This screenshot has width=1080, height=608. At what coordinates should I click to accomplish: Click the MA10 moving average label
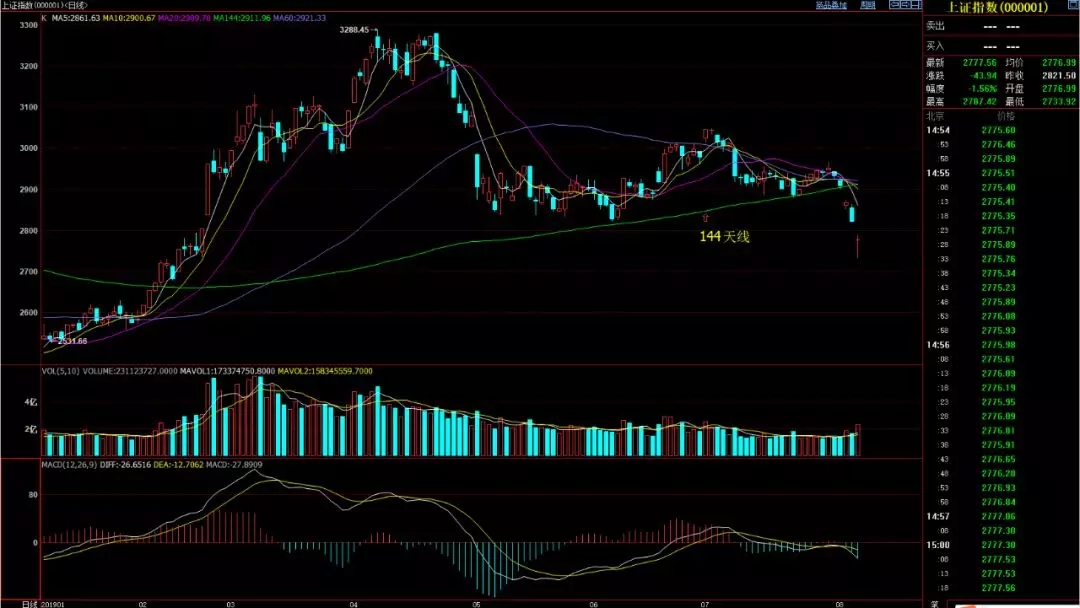click(133, 18)
